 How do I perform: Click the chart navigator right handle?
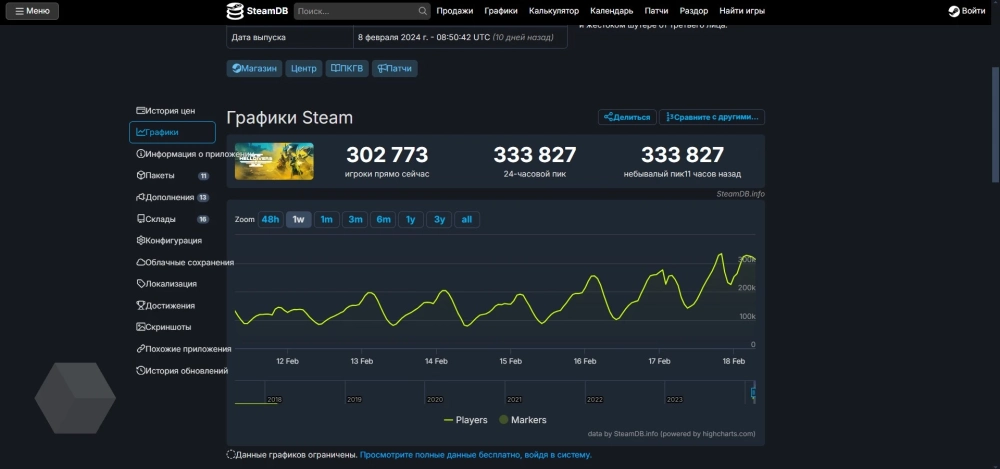click(754, 391)
